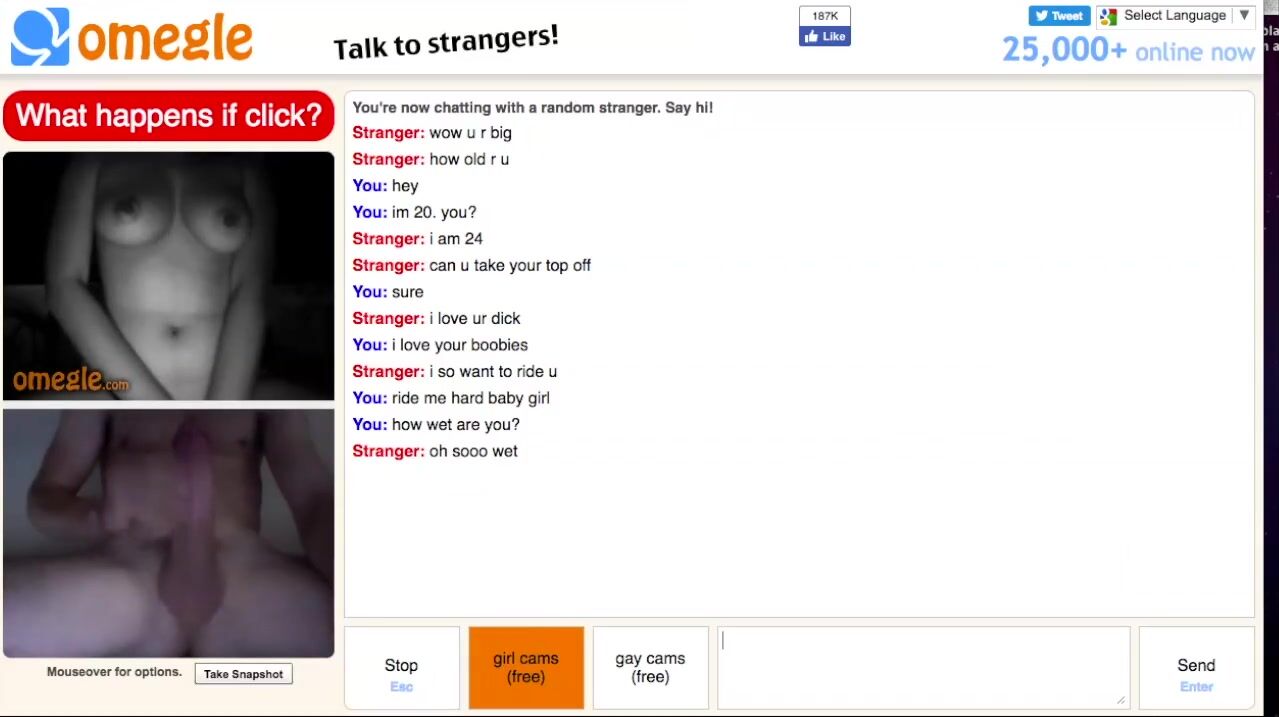Focus the chat message input box

923,668
